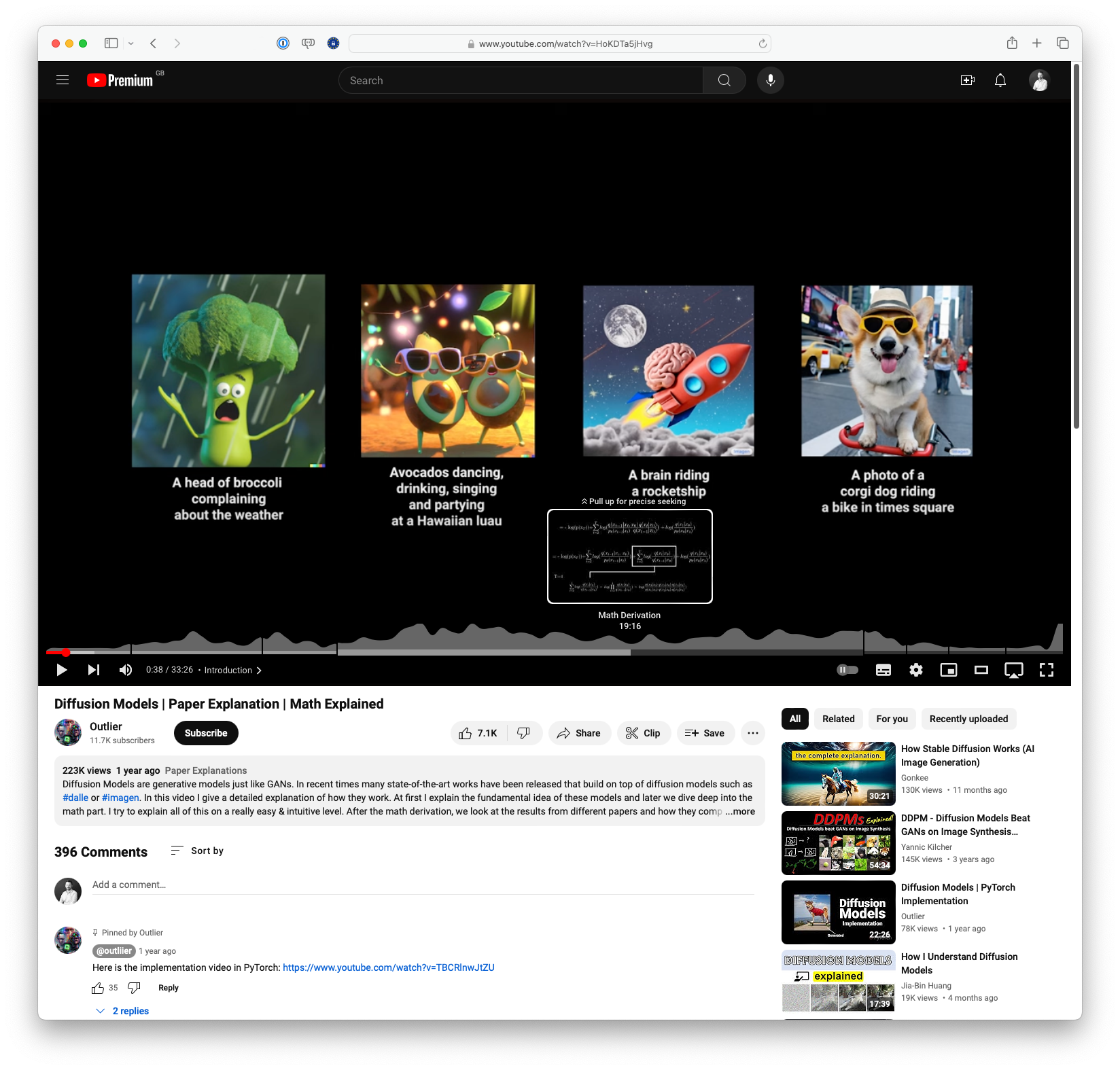1120x1070 pixels.
Task: Skip to next video
Action: (94, 670)
